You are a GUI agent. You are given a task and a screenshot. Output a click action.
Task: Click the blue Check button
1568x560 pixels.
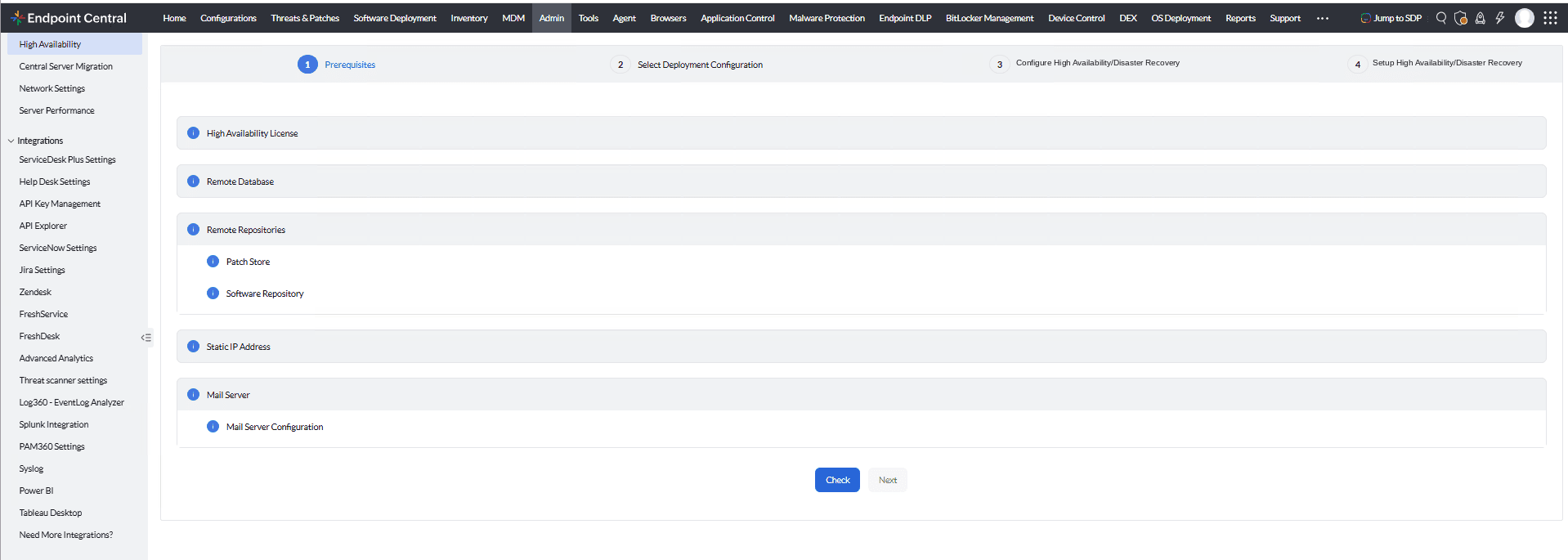tap(837, 480)
